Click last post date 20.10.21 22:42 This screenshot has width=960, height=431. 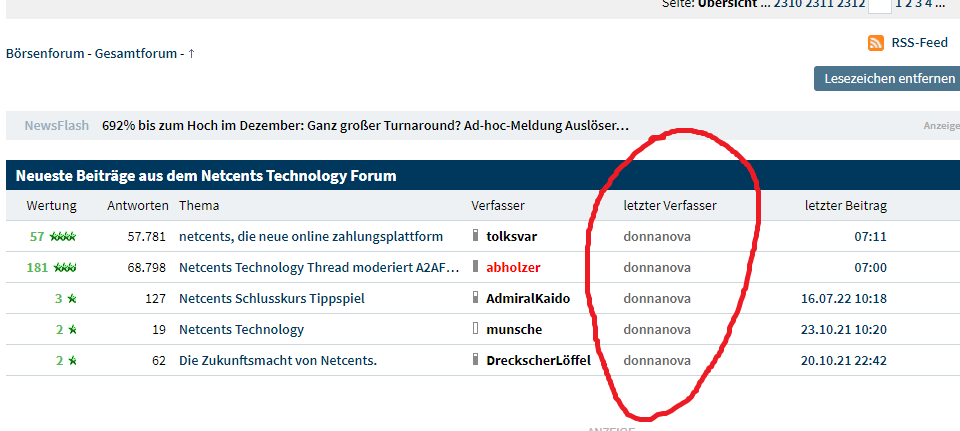click(x=844, y=361)
